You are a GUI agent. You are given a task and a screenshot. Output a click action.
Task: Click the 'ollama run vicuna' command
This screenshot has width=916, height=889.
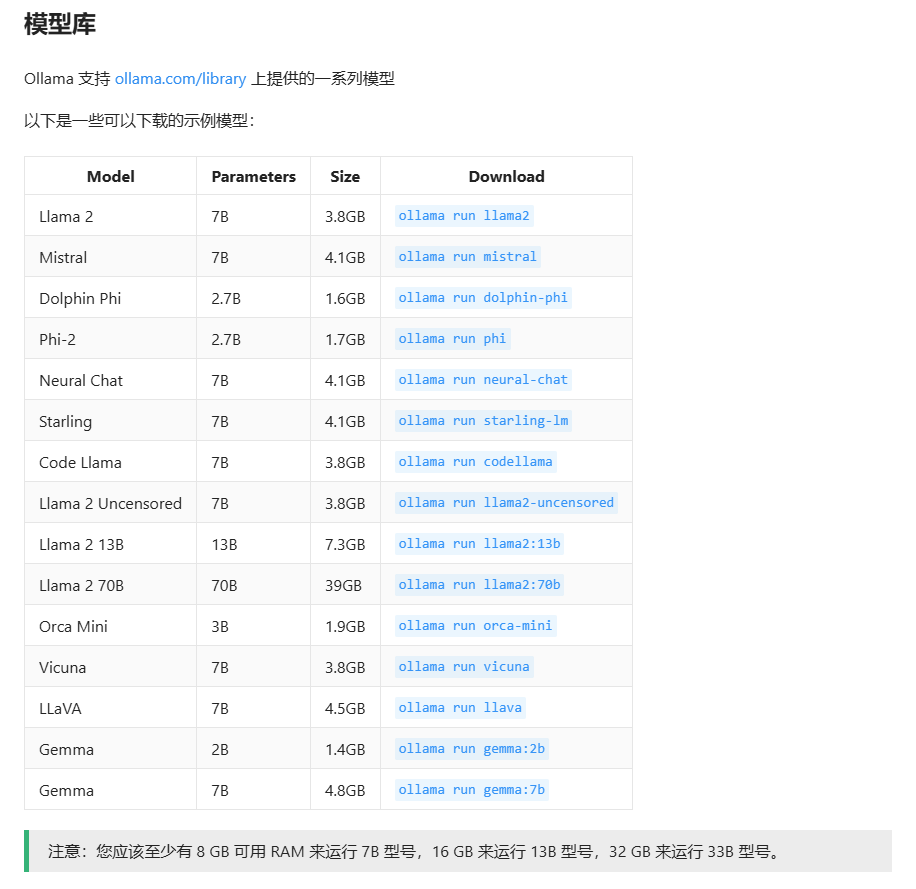[x=464, y=666]
